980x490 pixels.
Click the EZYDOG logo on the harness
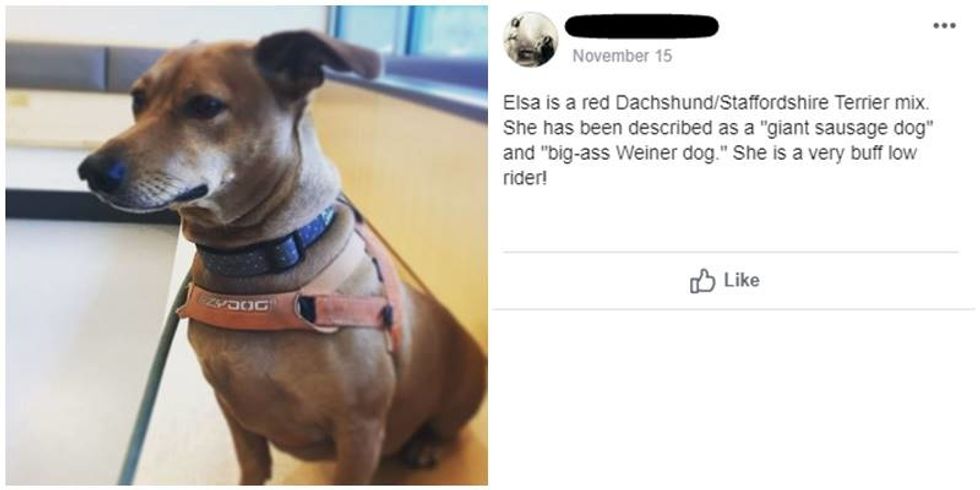[x=234, y=303]
